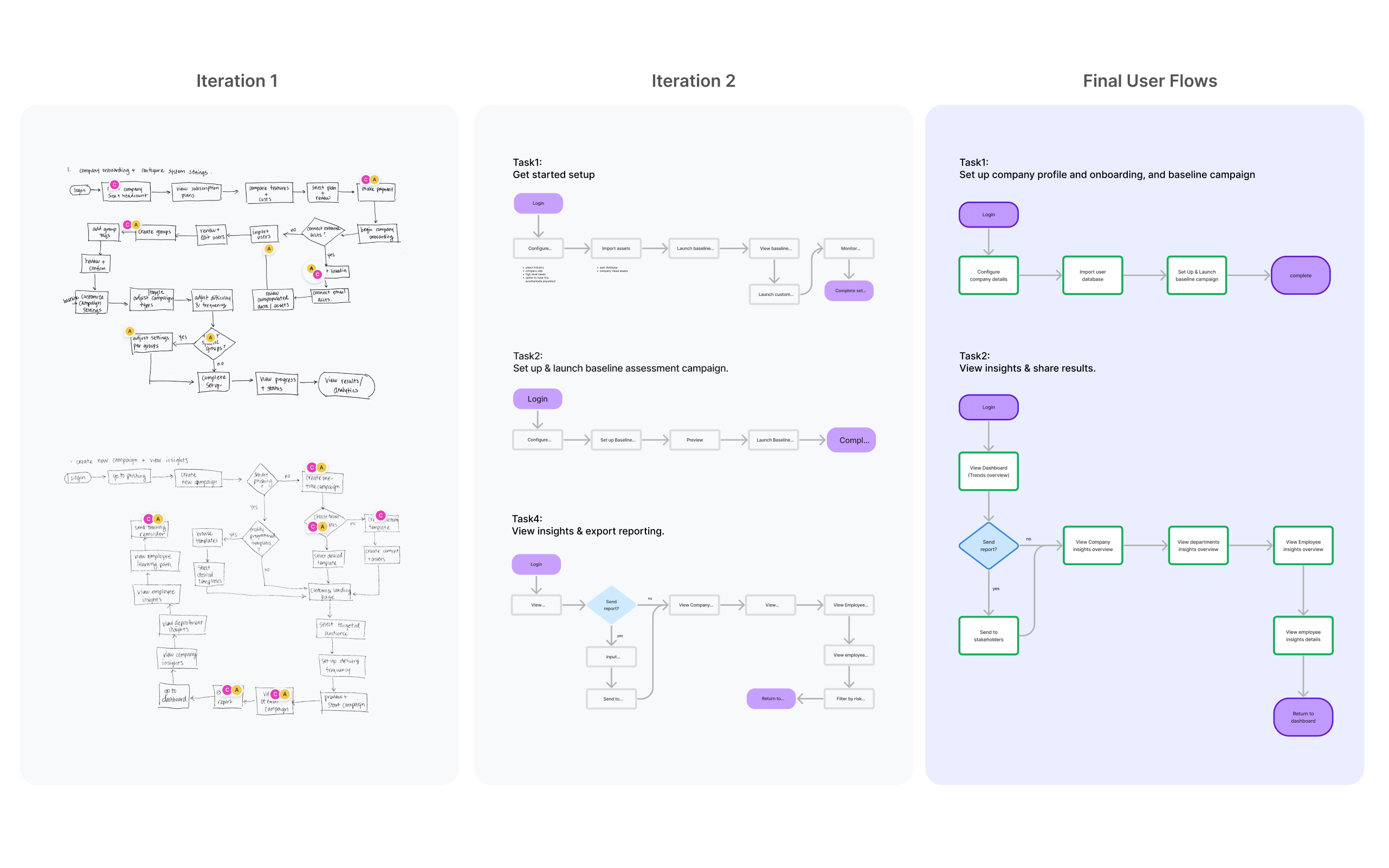Image resolution: width=1389 pixels, height=868 pixels.
Task: Select hand-drawn 'View results / analytics' sketch node
Action: coord(346,385)
